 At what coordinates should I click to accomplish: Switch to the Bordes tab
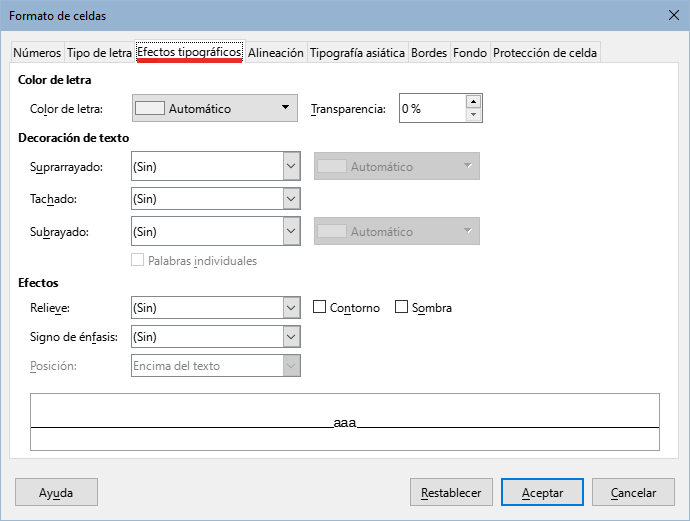coord(429,53)
